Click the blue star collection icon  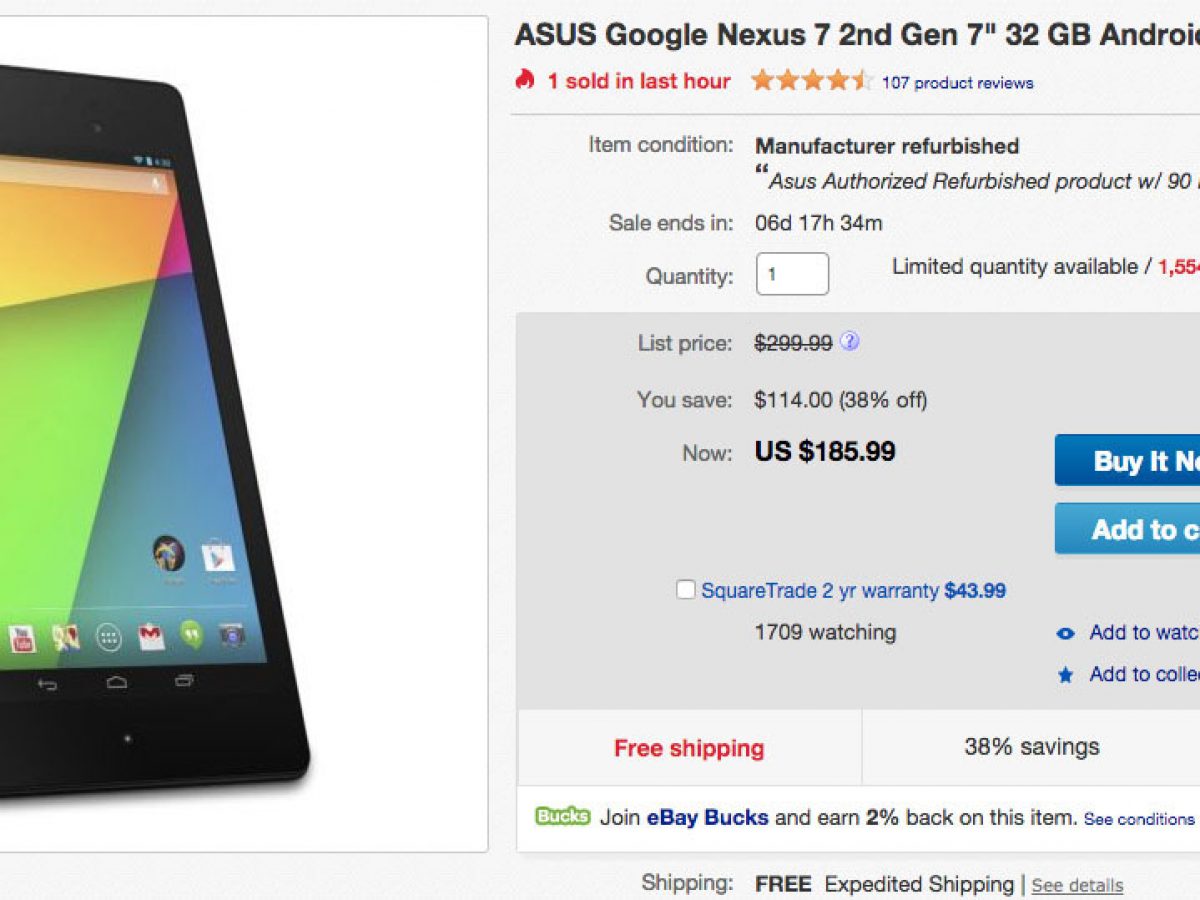[x=1066, y=675]
